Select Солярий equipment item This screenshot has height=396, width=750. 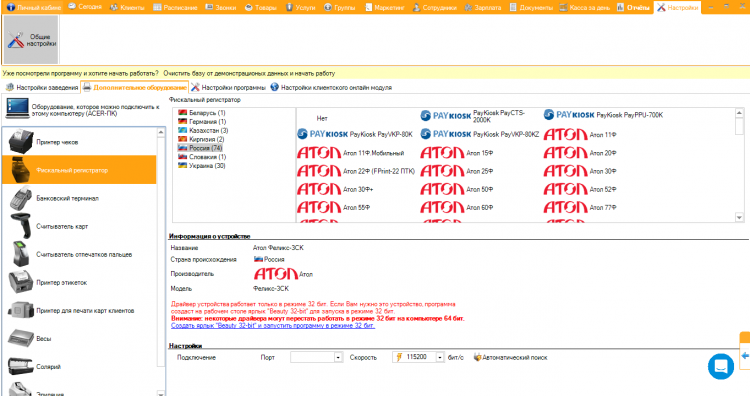point(79,367)
